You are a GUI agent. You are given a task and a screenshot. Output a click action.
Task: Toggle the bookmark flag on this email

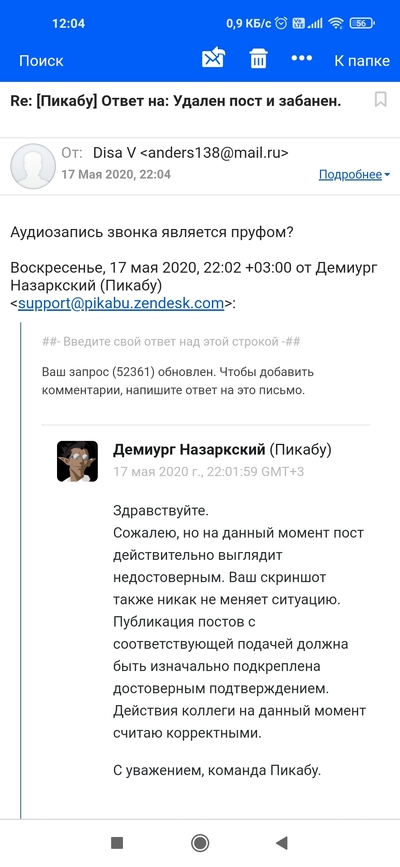(x=381, y=100)
